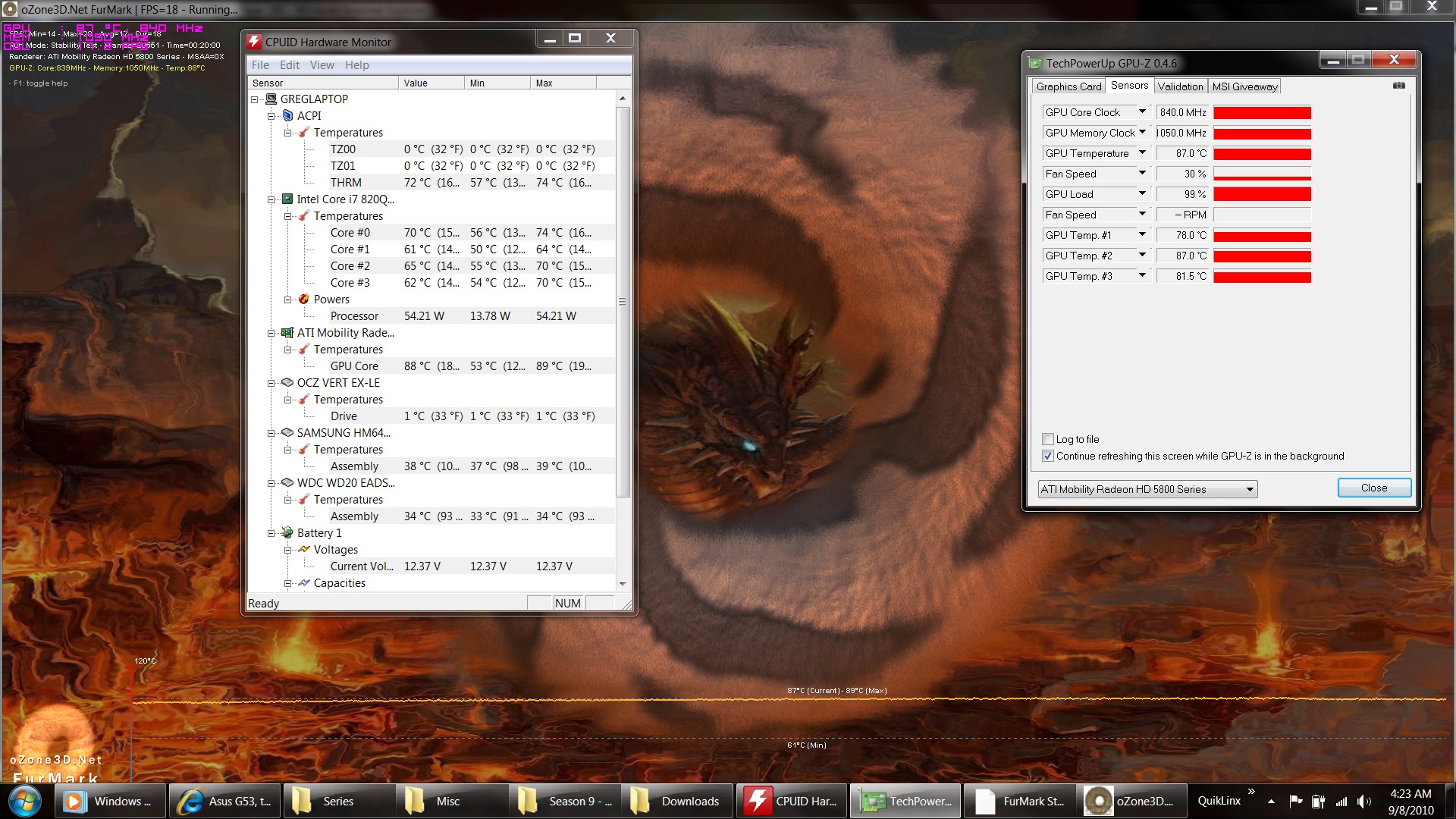
Task: Click the Sensor column header
Action: click(323, 83)
